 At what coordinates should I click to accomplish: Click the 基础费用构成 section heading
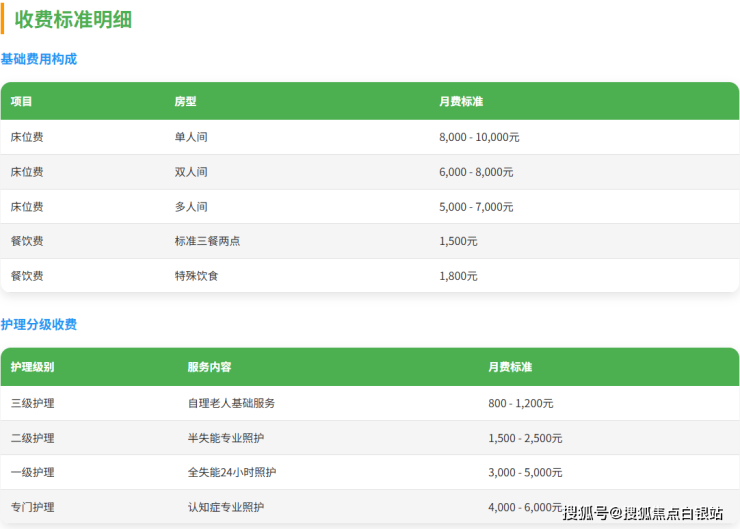[39, 59]
